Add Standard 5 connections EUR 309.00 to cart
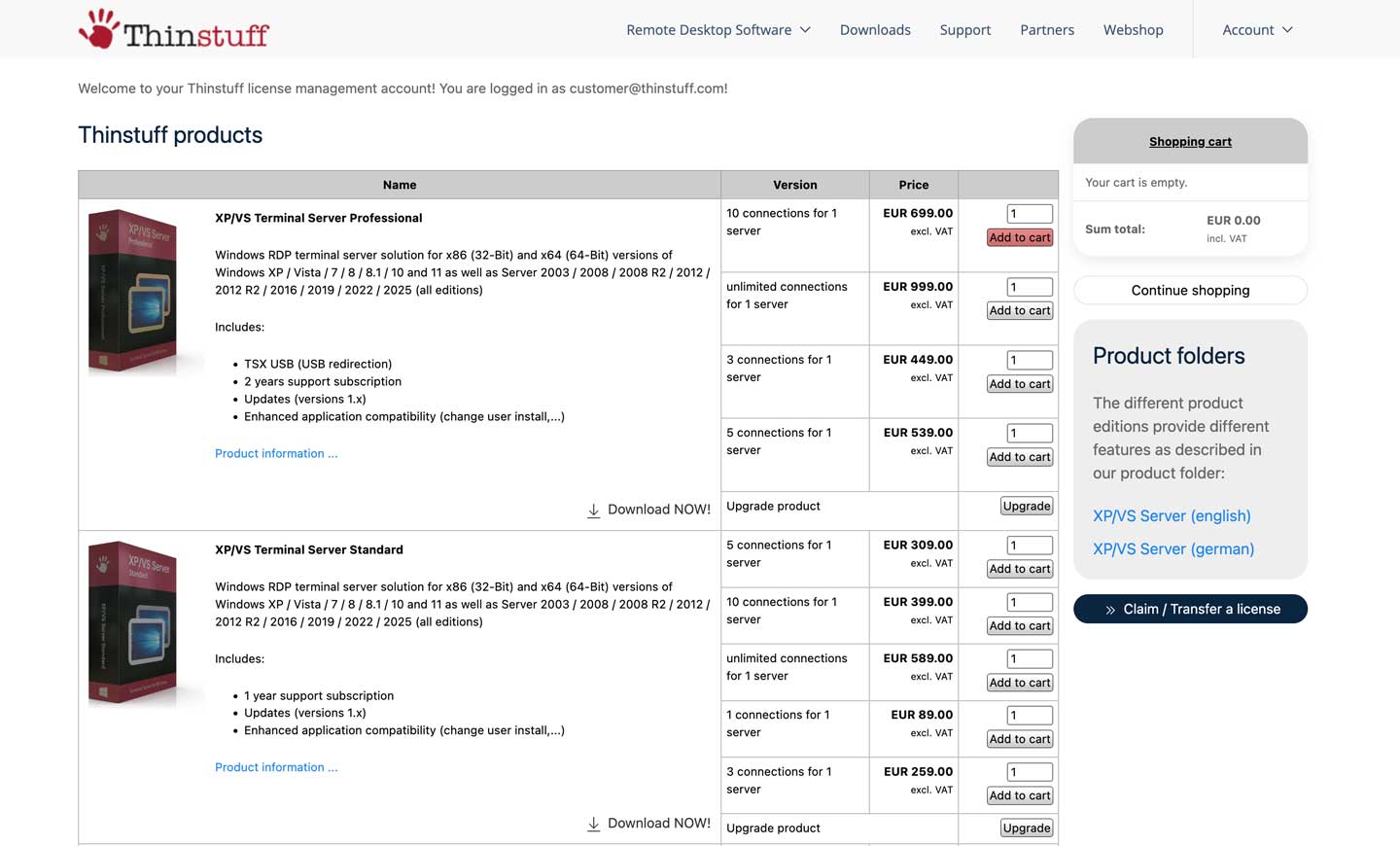Viewport: 1400px width, 846px height. (1020, 569)
